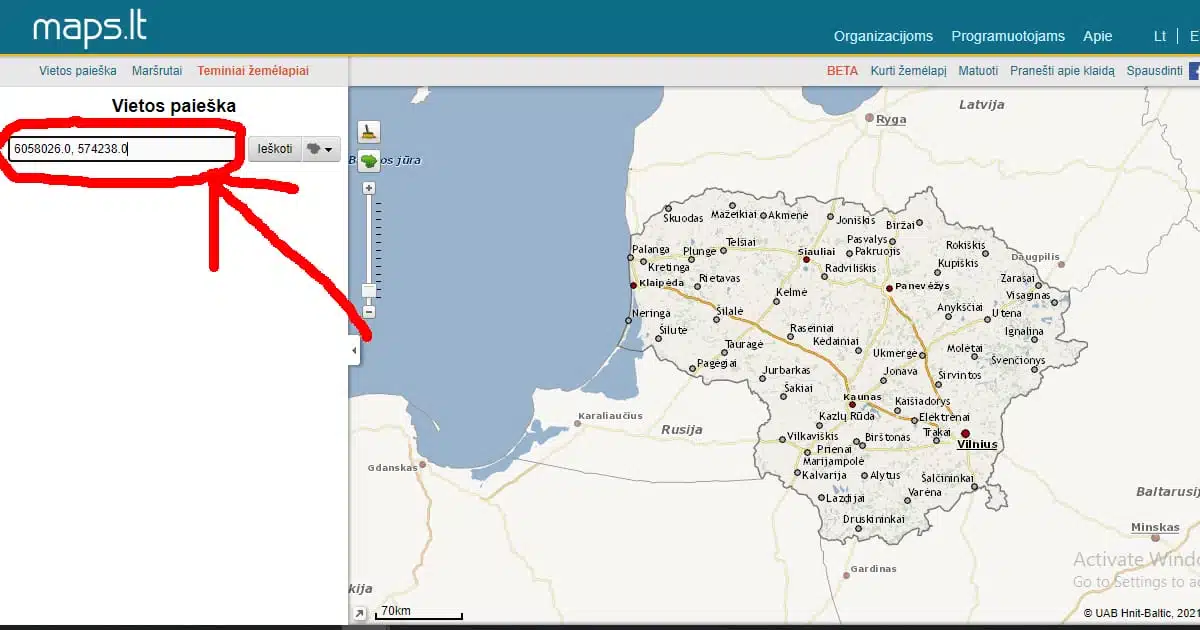This screenshot has height=630, width=1200.
Task: Click the Varėna label on map
Action: pos(924,493)
